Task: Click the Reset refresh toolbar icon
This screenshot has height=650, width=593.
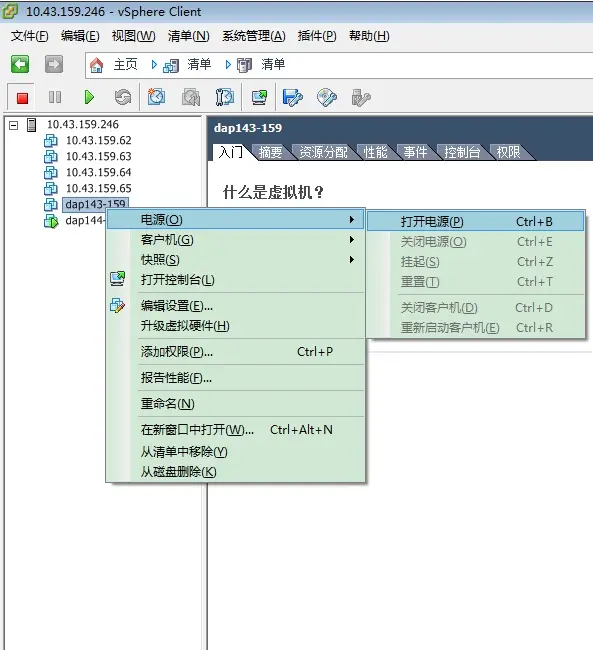Action: [x=123, y=97]
